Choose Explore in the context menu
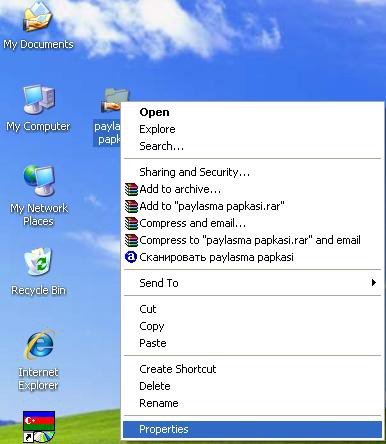Viewport: 386px width, 444px height. click(x=252, y=129)
